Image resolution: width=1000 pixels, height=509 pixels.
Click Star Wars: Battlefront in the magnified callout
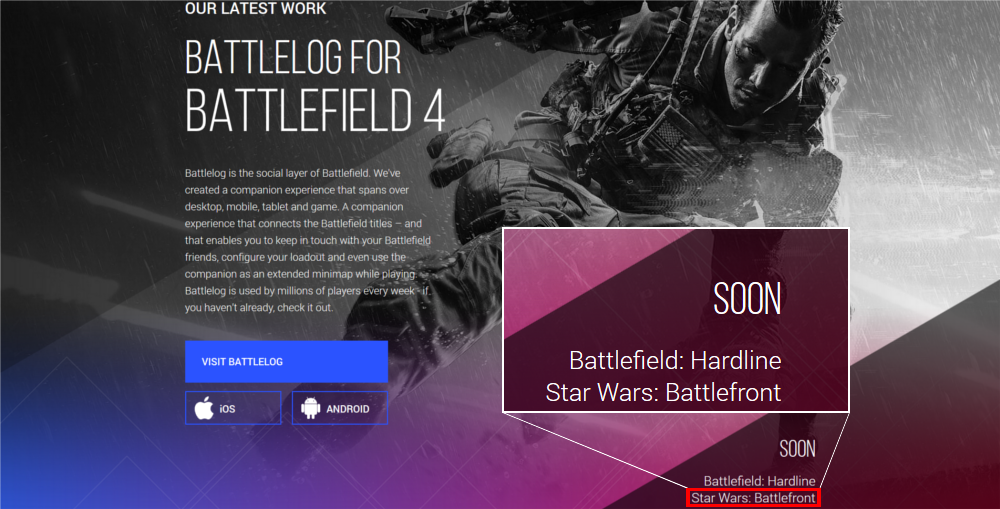663,392
